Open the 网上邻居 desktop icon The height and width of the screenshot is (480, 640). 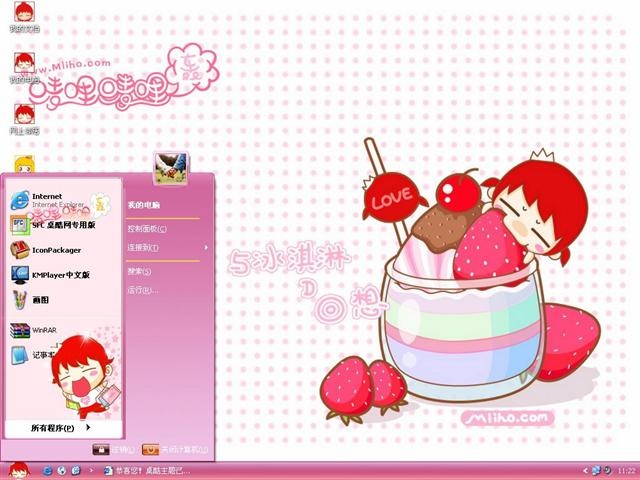pyautogui.click(x=24, y=119)
